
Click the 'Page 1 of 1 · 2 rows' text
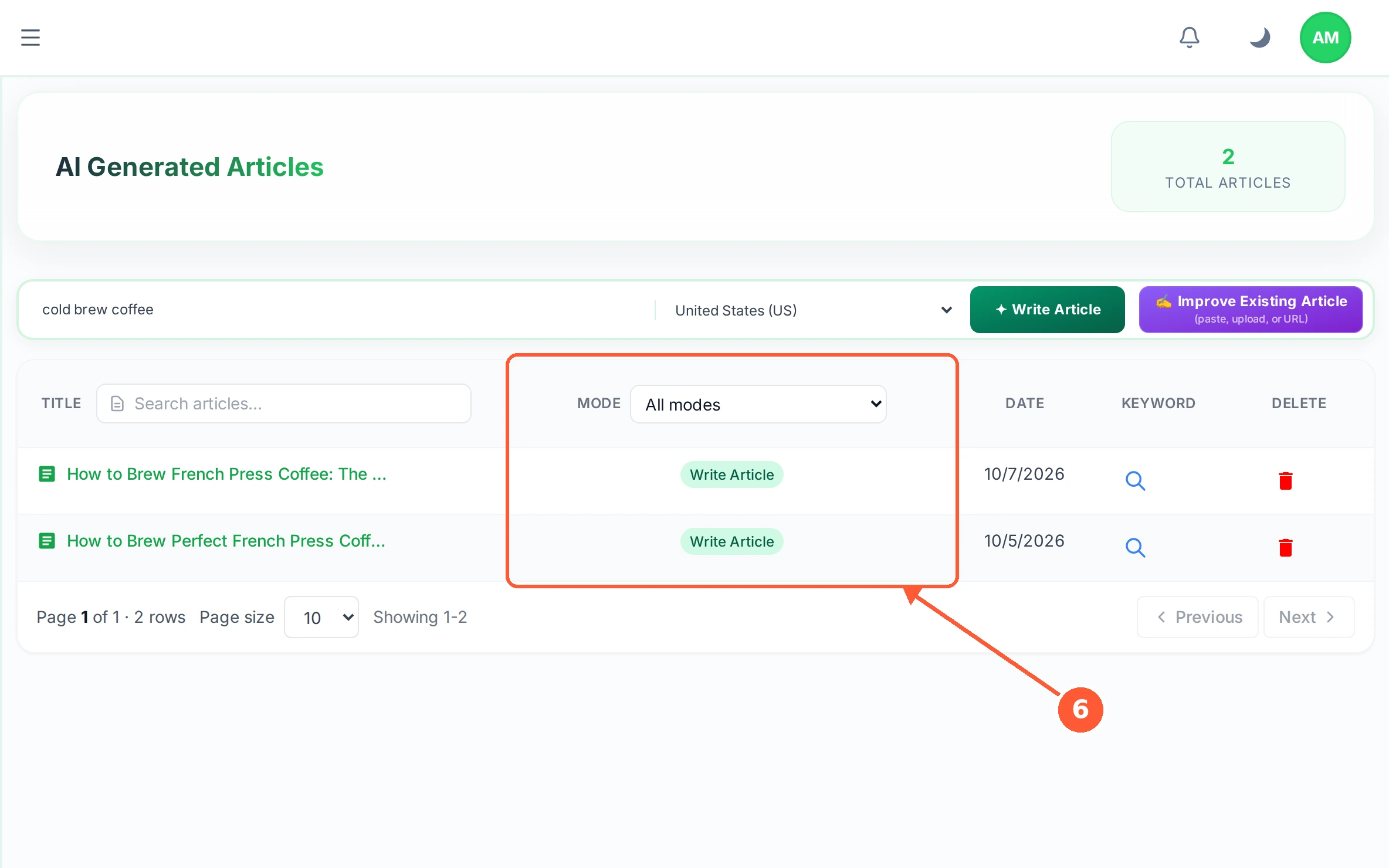(111, 617)
